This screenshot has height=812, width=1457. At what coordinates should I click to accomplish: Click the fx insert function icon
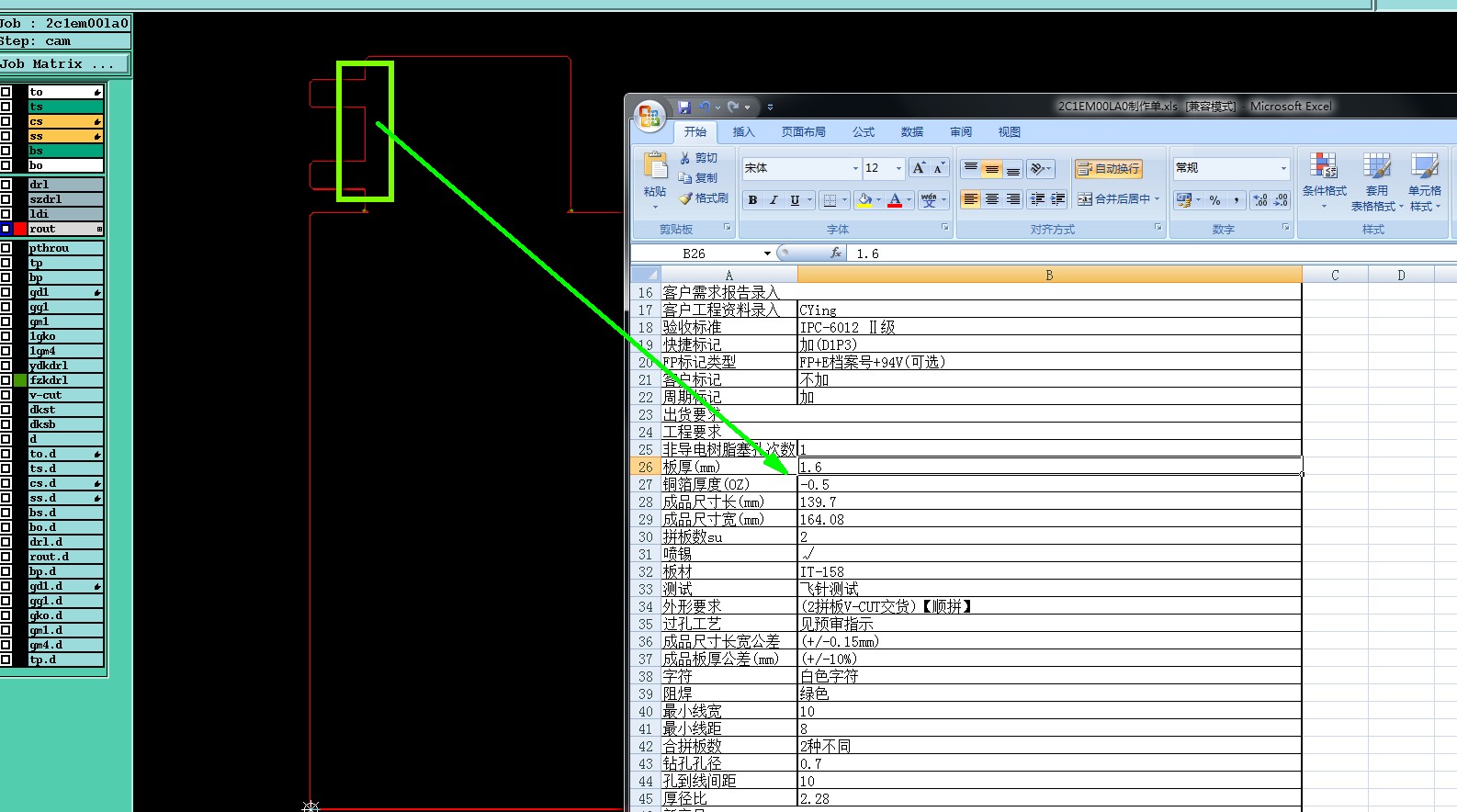coord(836,253)
